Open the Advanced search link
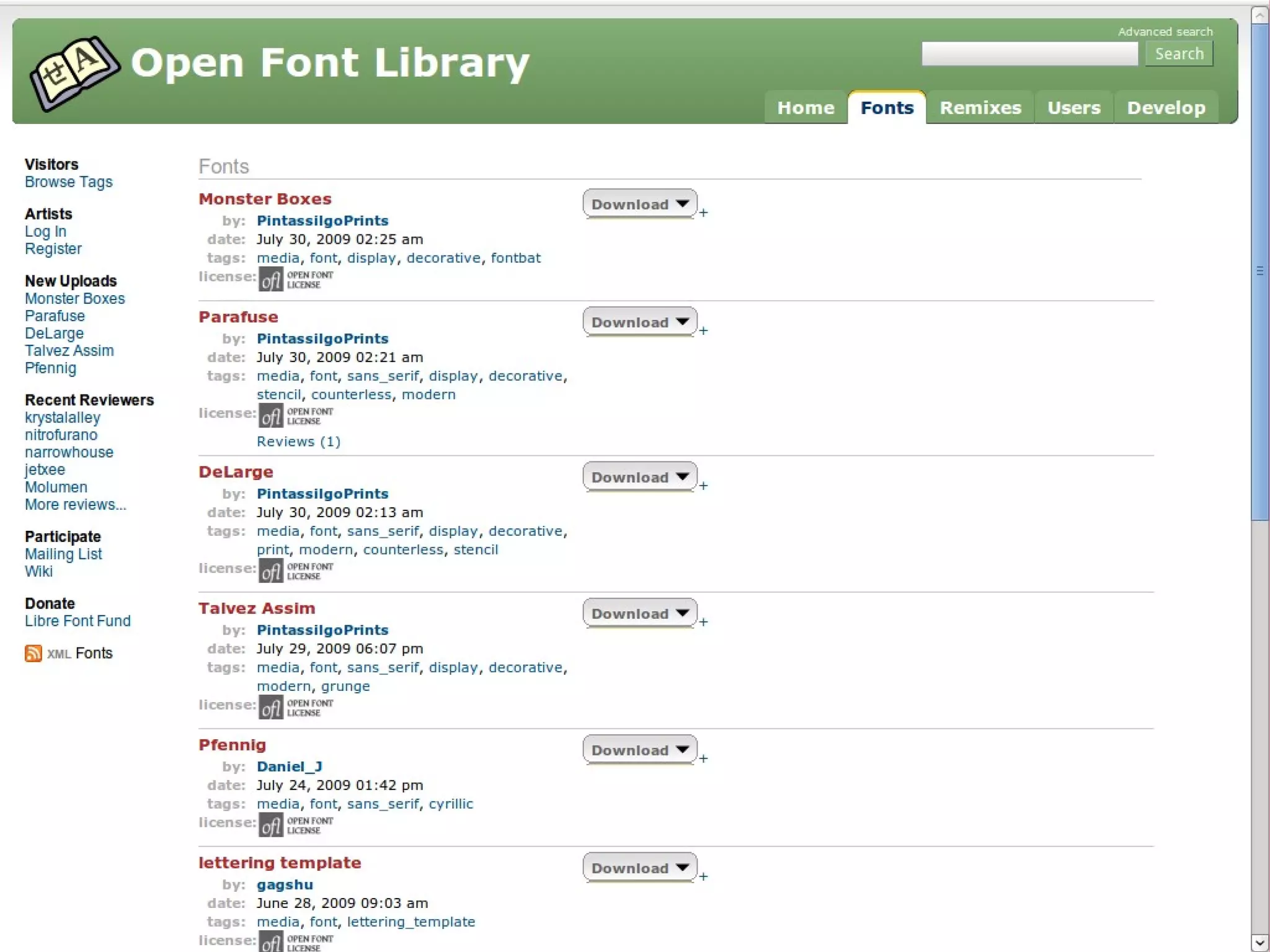 point(1165,32)
